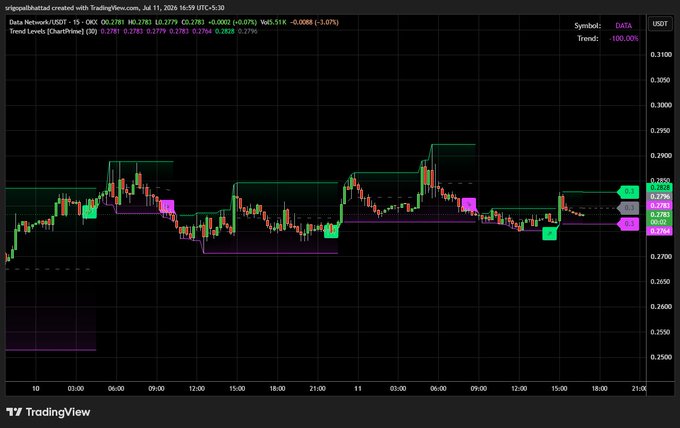This screenshot has height=428, width=680.
Task: Click the orange -0.0088 (-3.07%) change value
Action: click(314, 22)
